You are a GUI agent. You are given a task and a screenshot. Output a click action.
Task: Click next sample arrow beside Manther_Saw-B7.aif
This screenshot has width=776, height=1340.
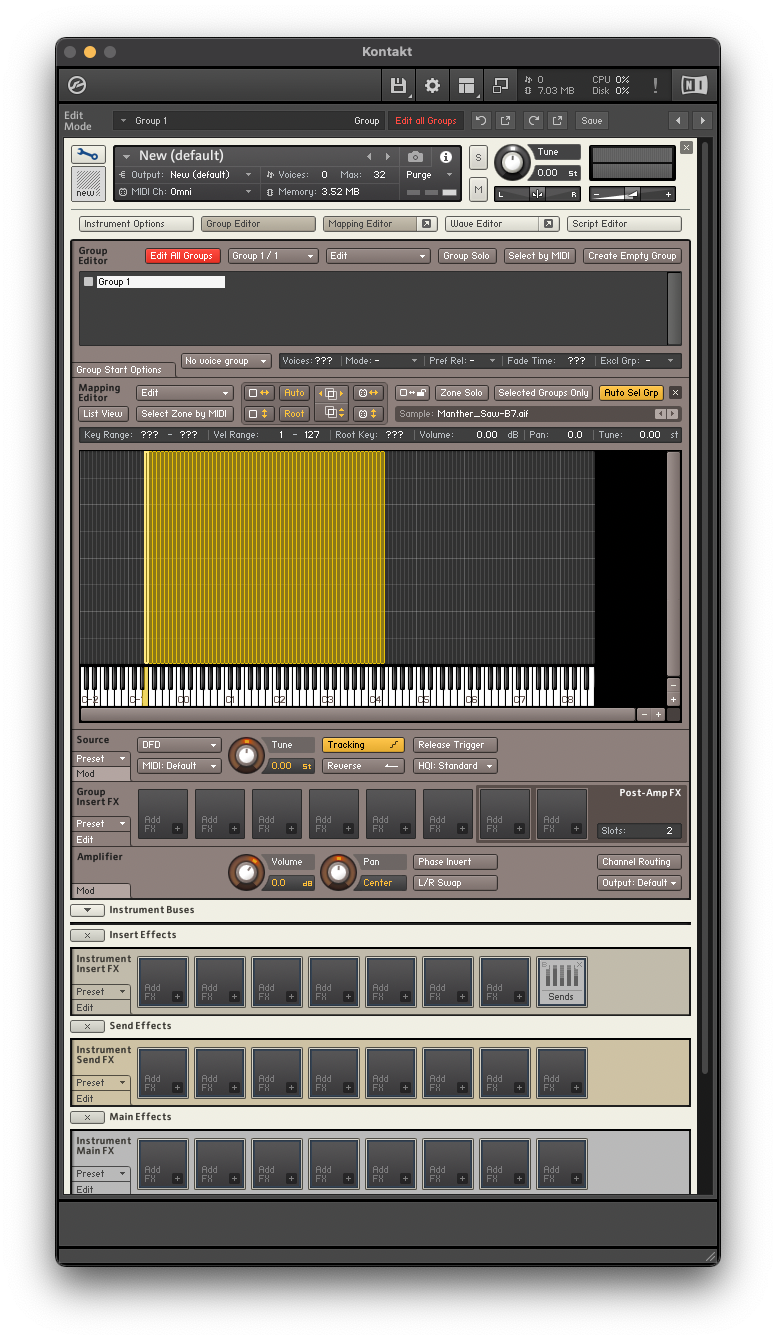click(x=672, y=414)
